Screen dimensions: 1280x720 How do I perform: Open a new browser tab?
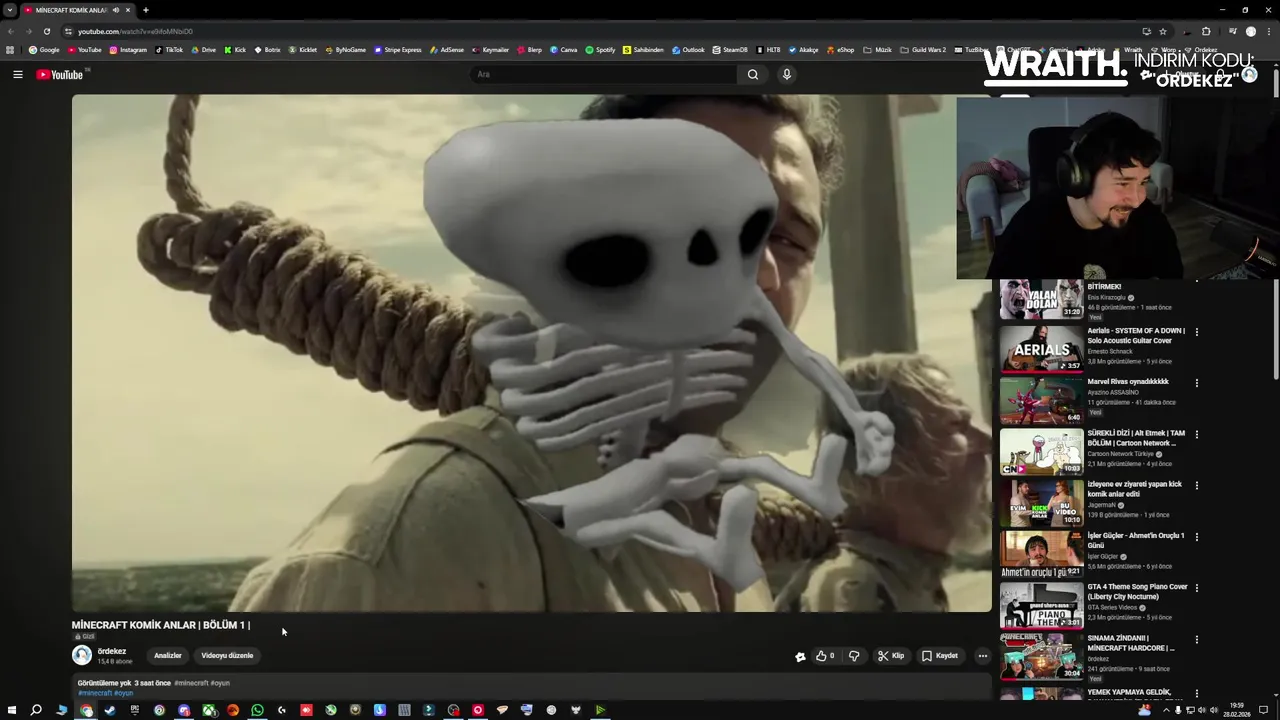(145, 10)
